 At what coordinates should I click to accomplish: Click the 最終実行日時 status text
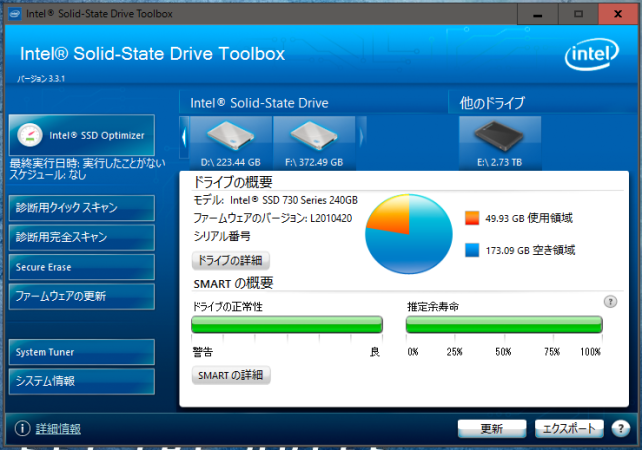87,163
